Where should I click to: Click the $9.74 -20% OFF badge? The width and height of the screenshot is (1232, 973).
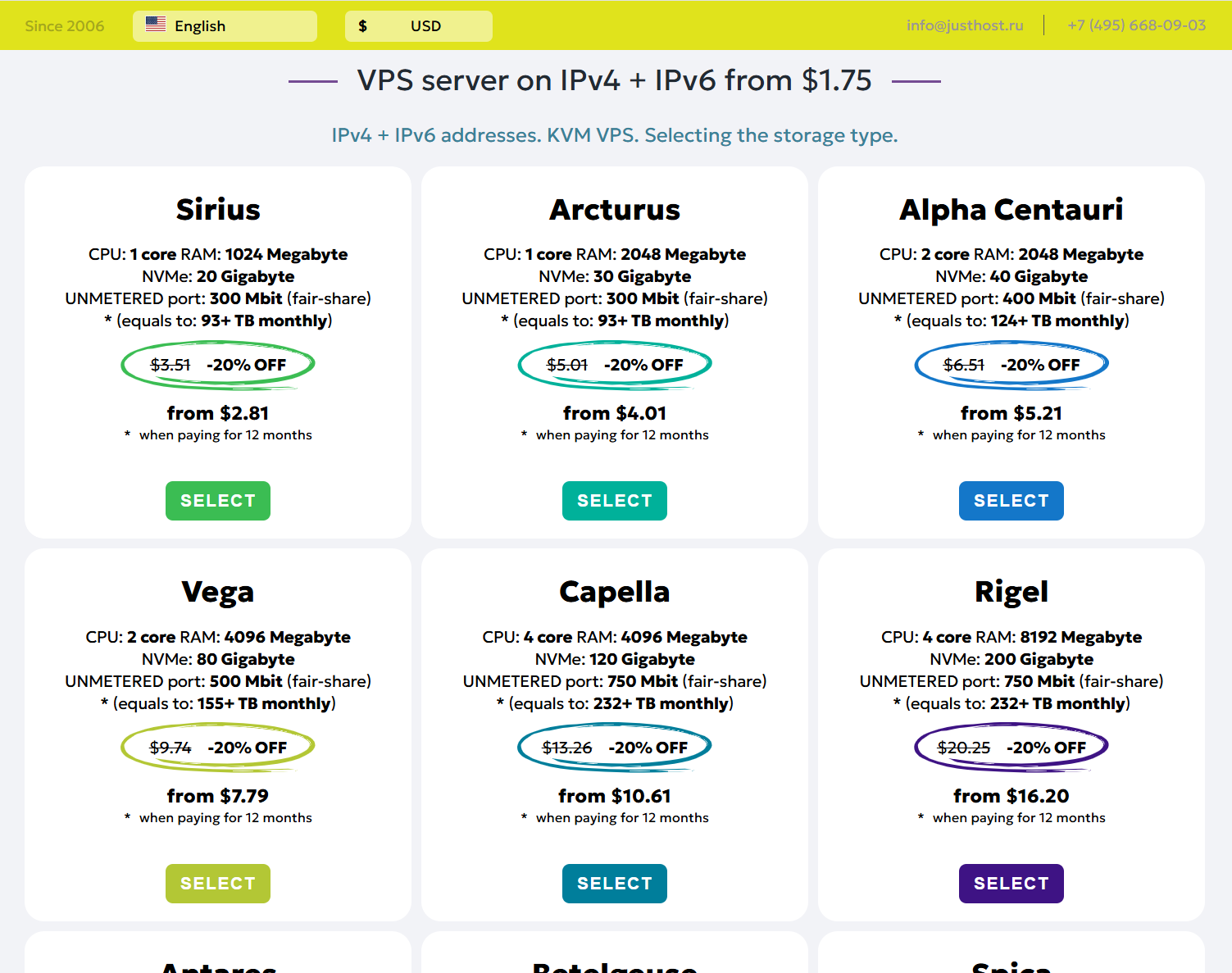(x=218, y=748)
